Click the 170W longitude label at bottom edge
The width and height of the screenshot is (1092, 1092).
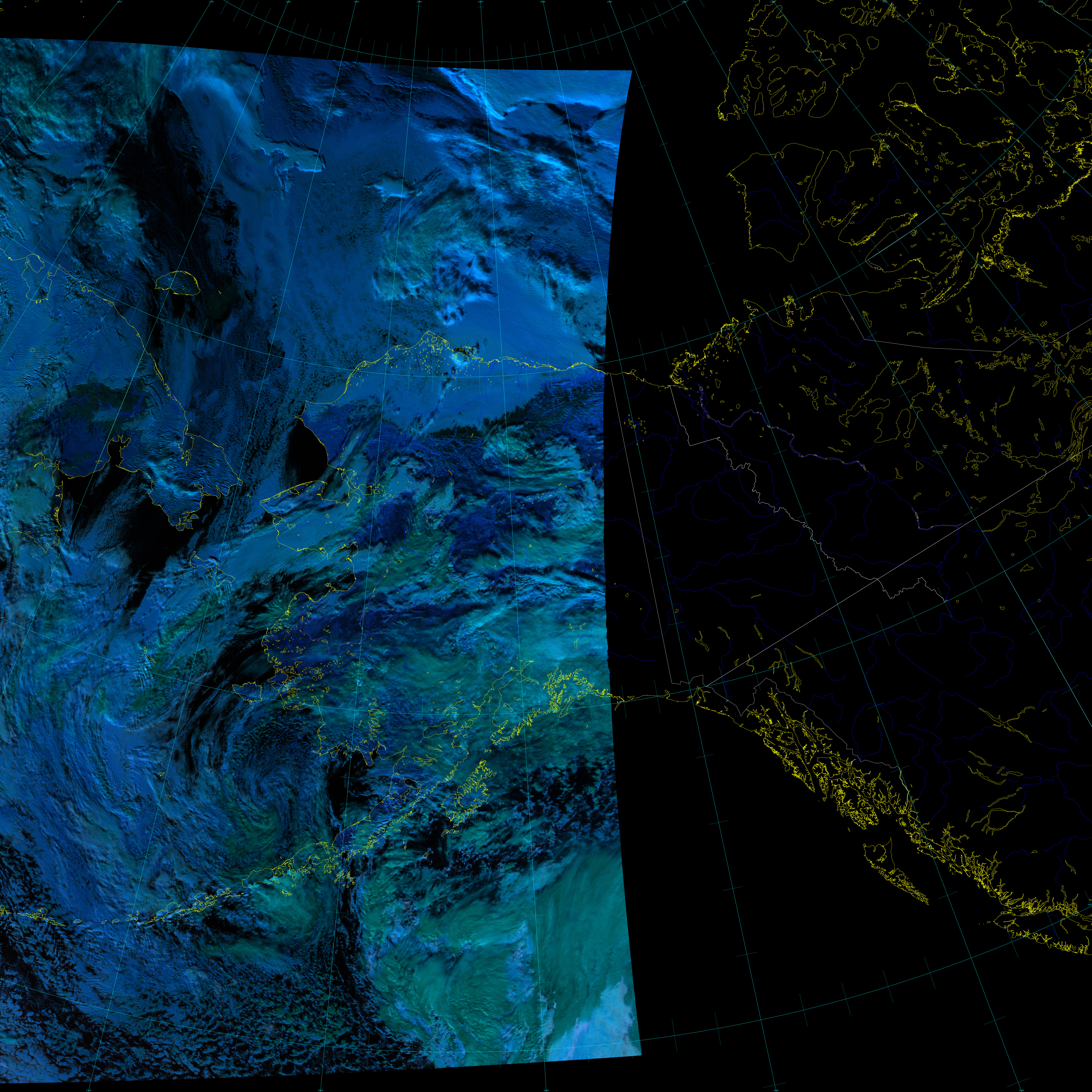click(89, 1090)
